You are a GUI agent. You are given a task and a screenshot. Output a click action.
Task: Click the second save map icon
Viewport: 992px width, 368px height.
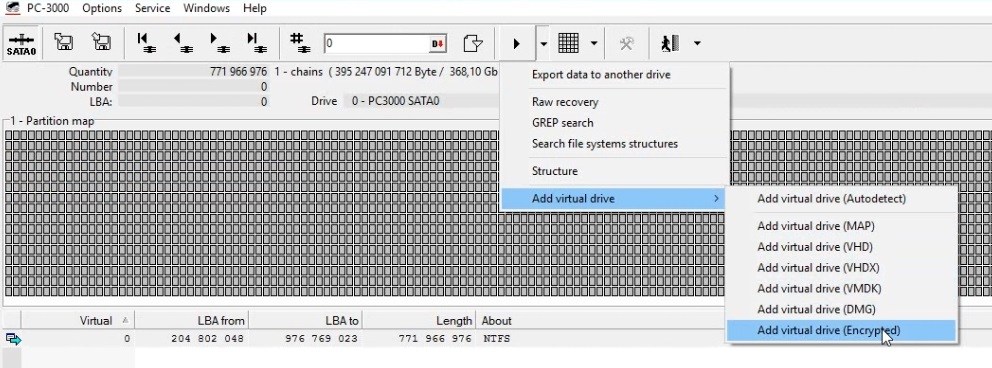click(101, 43)
